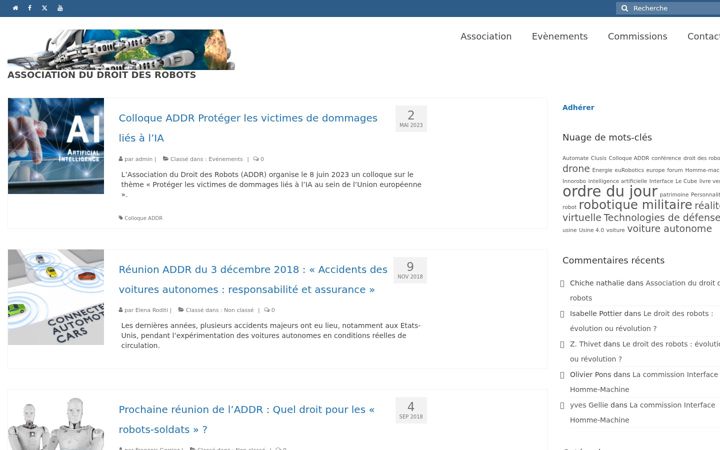Click author icon beside par Elena Roditi
This screenshot has width=720, height=450.
pyautogui.click(x=121, y=310)
